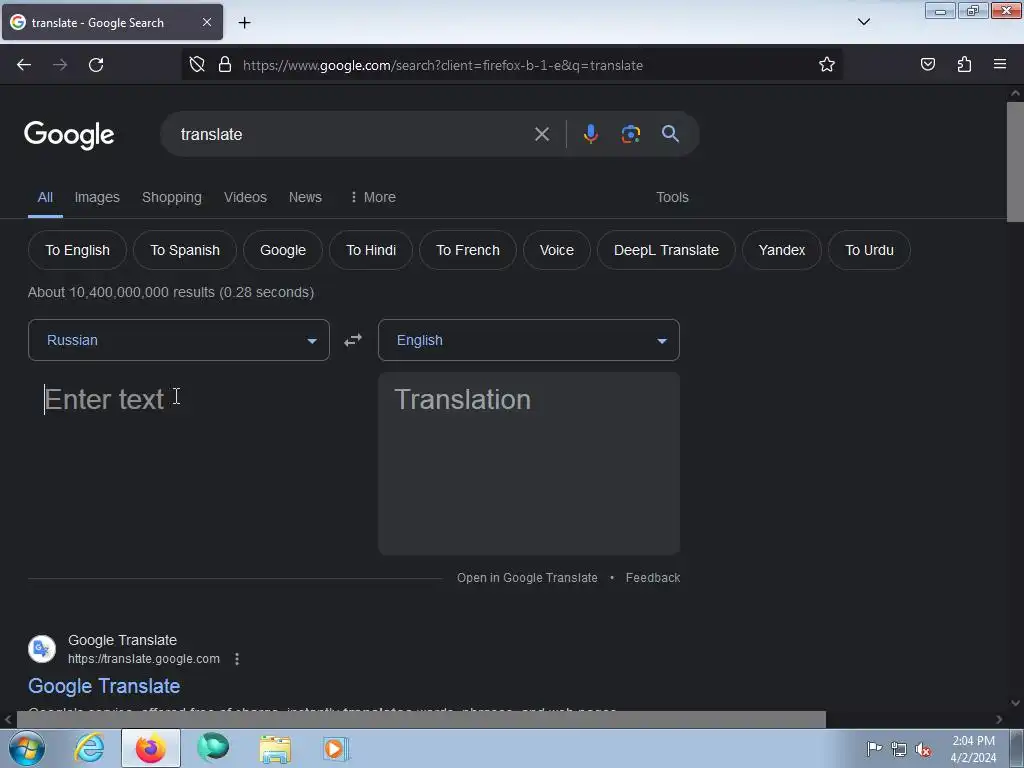Click the vertical page scrollbar thumb

click(1015, 162)
